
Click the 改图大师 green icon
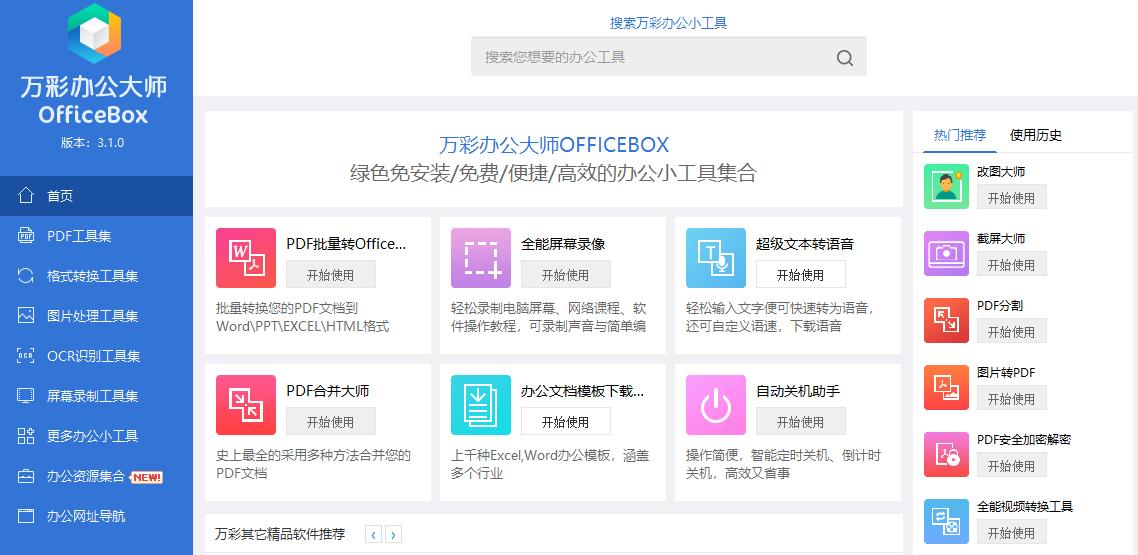coord(946,186)
